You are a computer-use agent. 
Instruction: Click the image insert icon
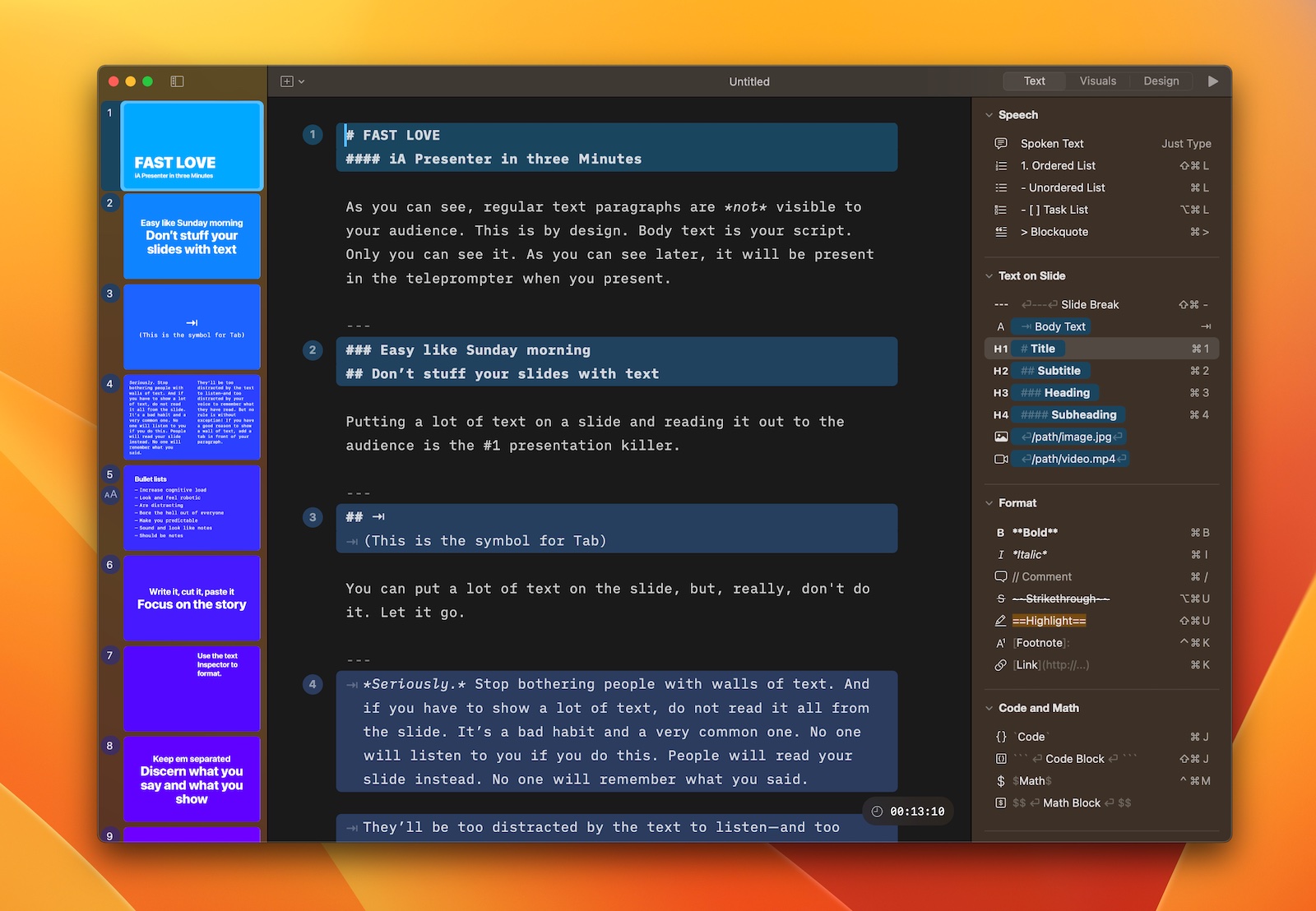1001,437
